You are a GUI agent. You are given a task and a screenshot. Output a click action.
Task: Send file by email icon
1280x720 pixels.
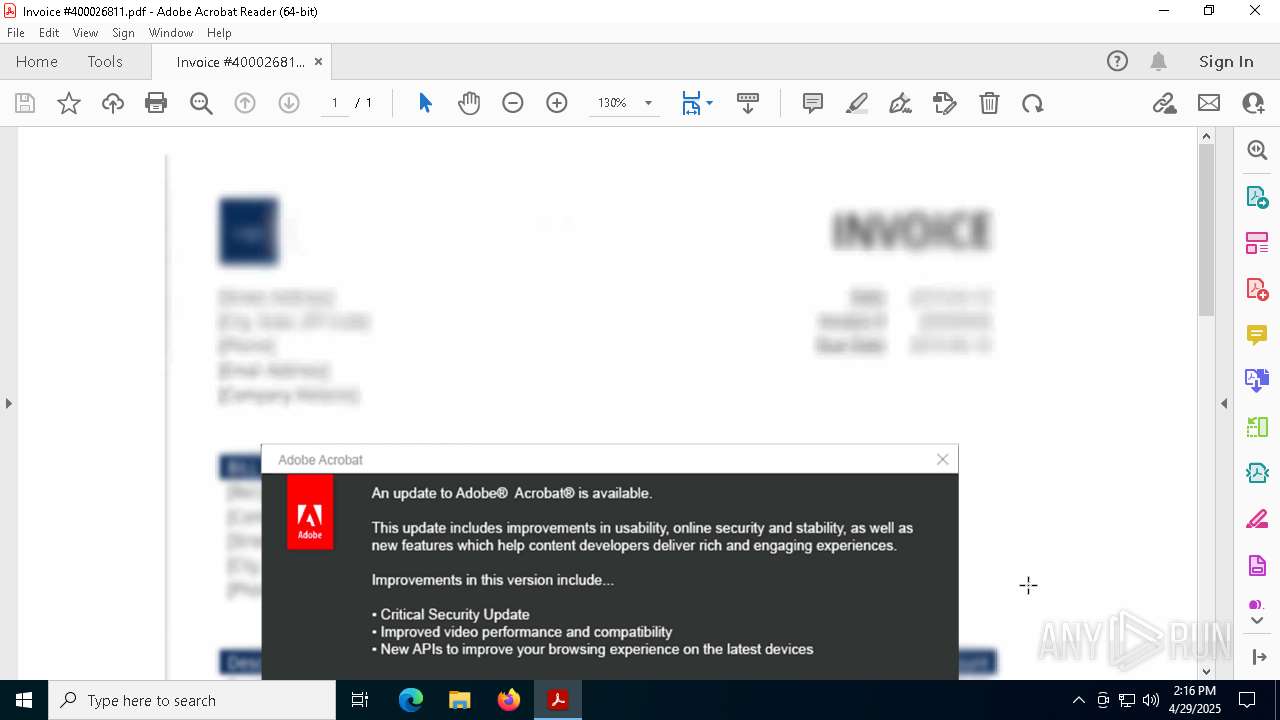pos(1209,103)
